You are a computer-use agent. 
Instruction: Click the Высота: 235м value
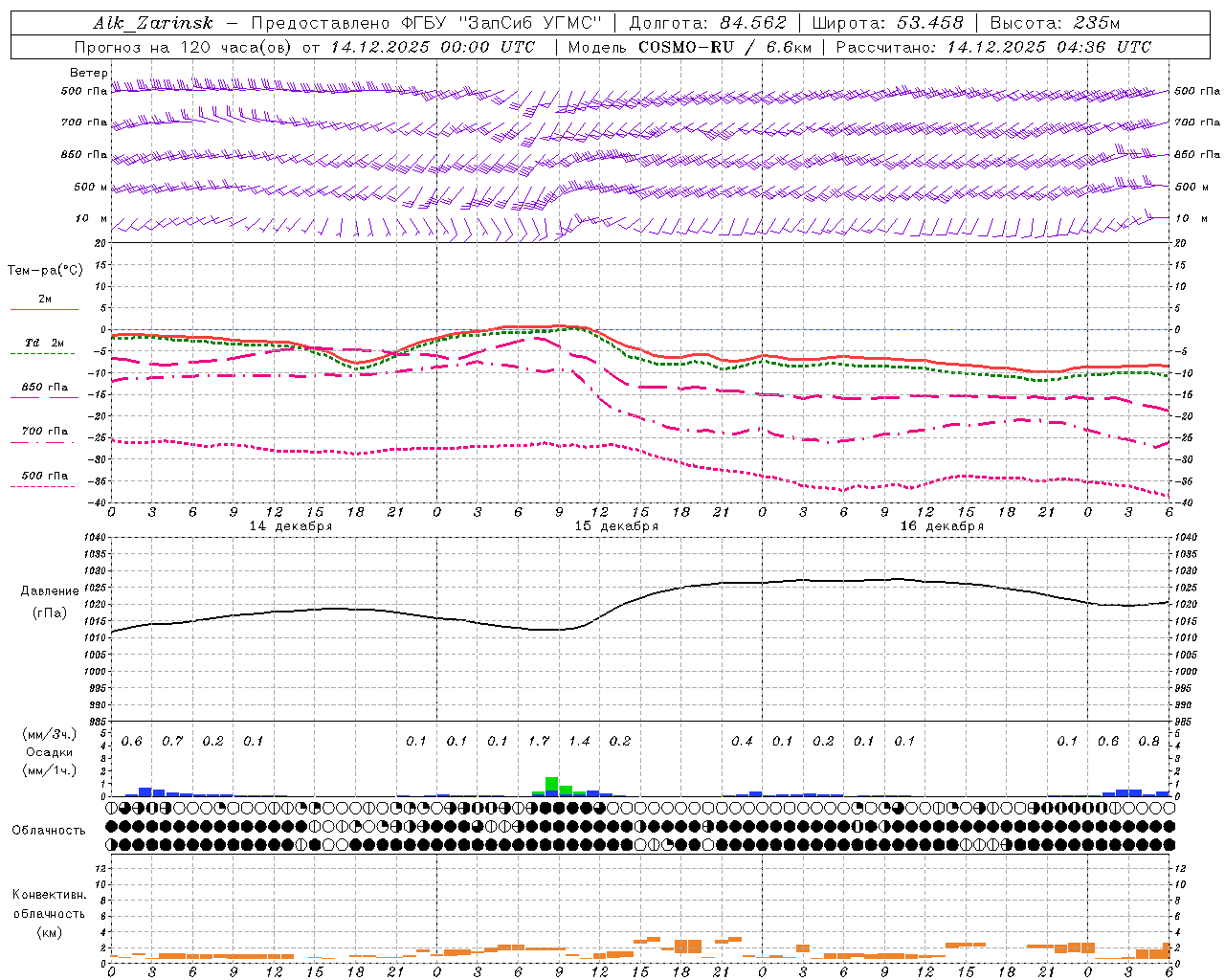[x=1055, y=24]
